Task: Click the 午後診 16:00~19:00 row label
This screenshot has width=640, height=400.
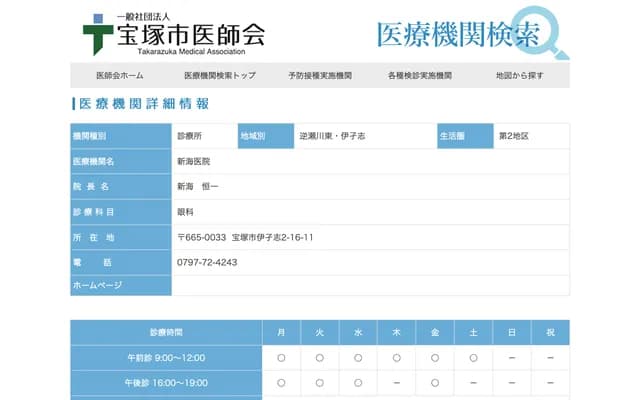Action: [166, 383]
